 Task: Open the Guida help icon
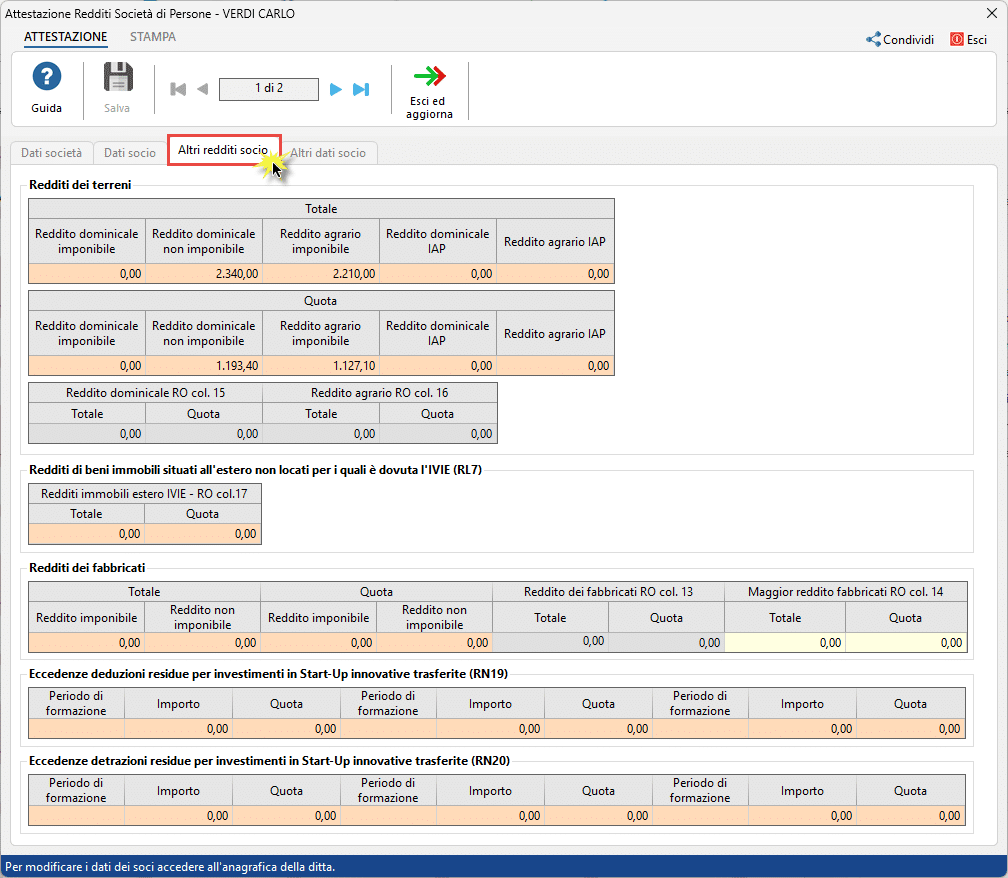click(46, 78)
